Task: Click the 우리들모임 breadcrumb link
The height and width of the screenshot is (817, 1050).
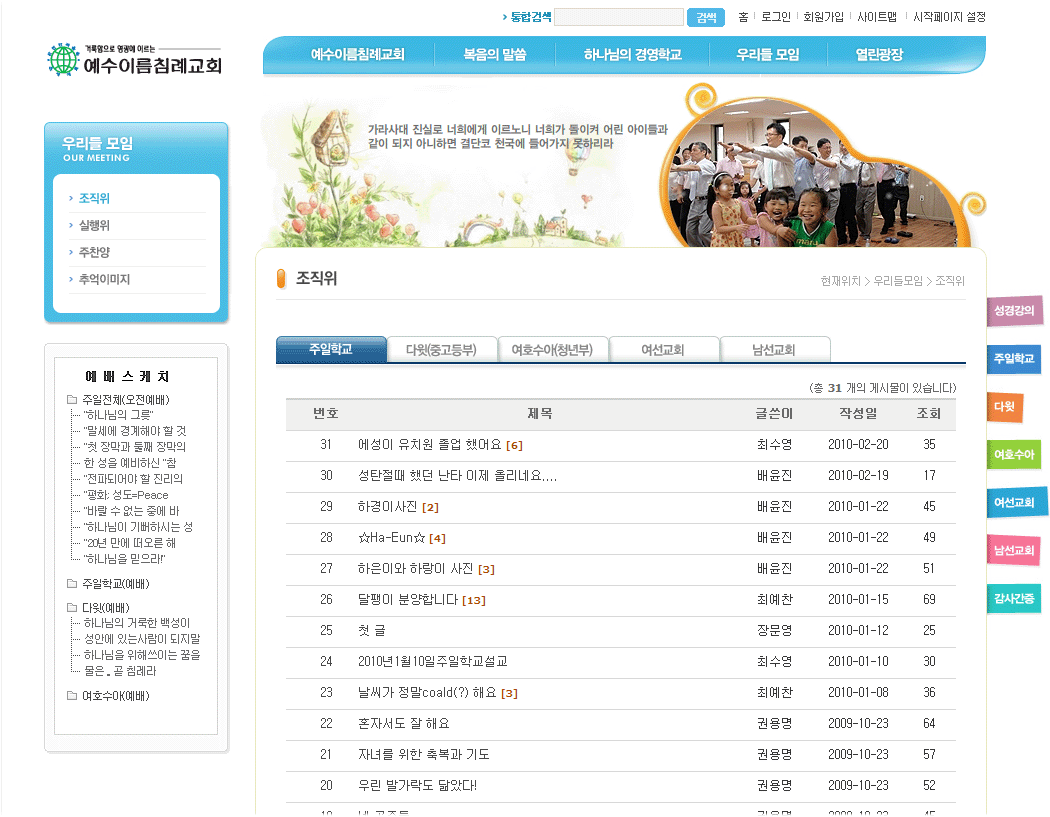Action: (x=898, y=281)
